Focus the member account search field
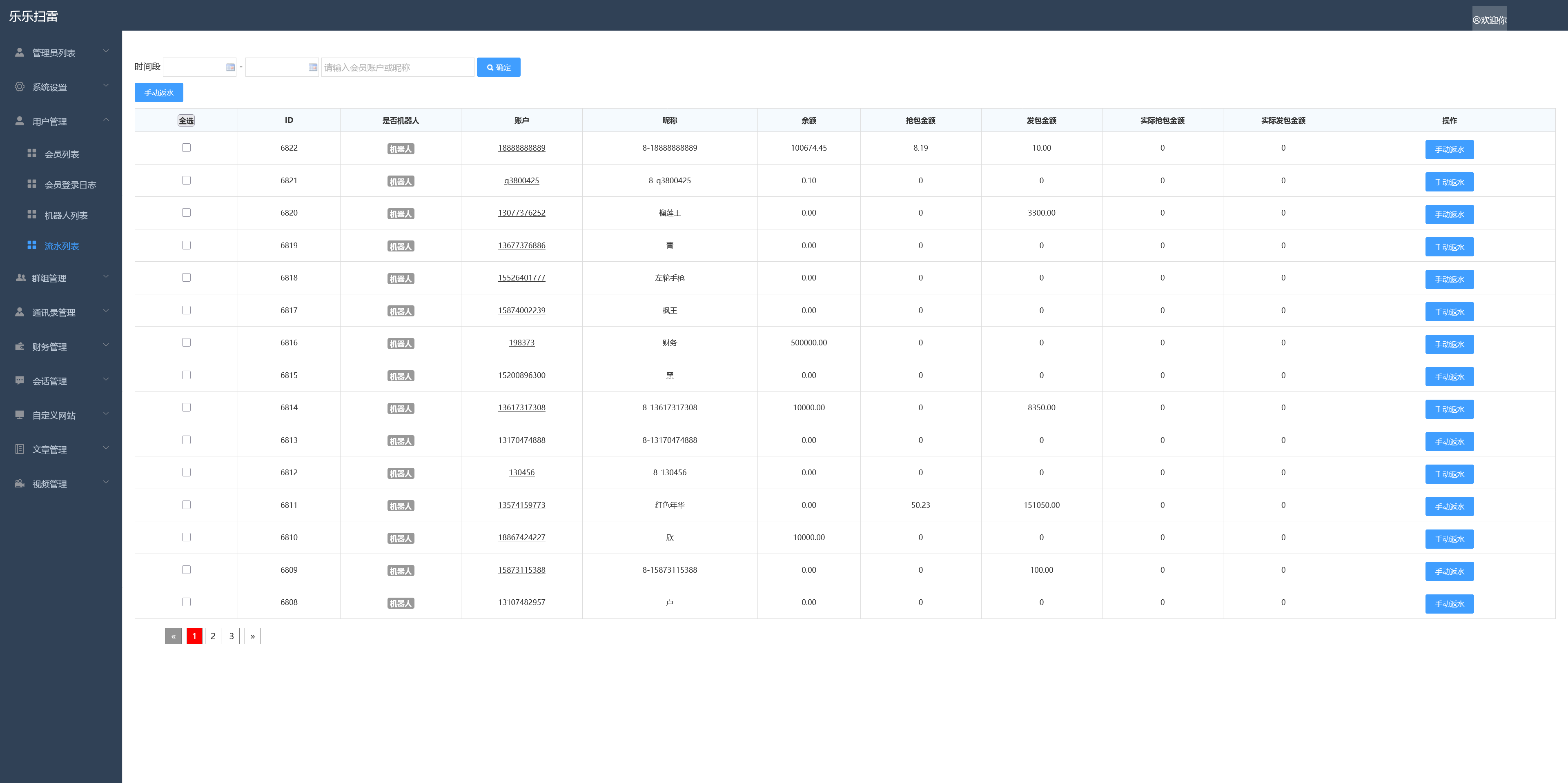This screenshot has width=1568, height=783. pyautogui.click(x=397, y=67)
